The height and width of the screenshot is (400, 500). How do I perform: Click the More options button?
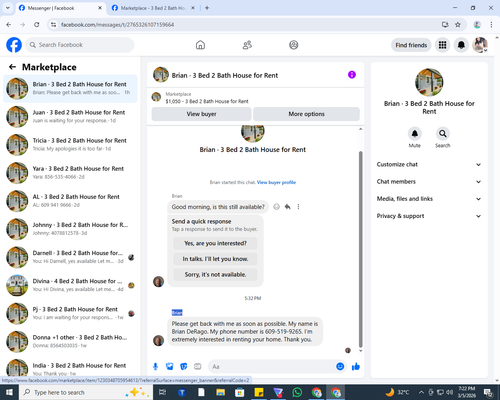coord(306,114)
